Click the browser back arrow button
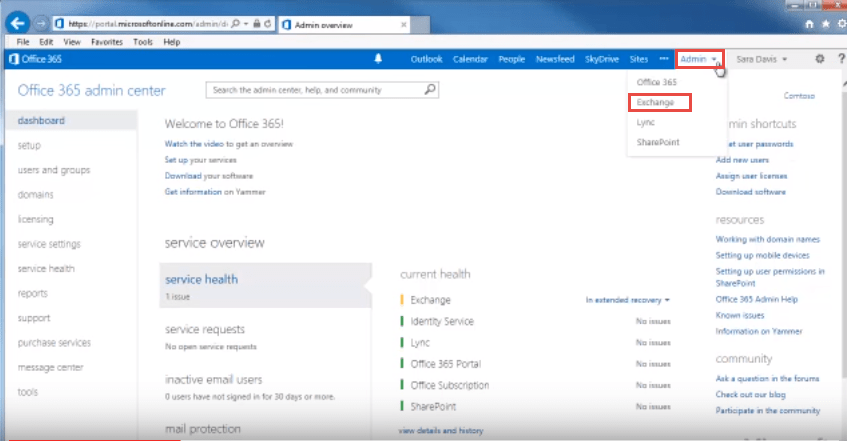The width and height of the screenshot is (847, 441). pyautogui.click(x=17, y=23)
